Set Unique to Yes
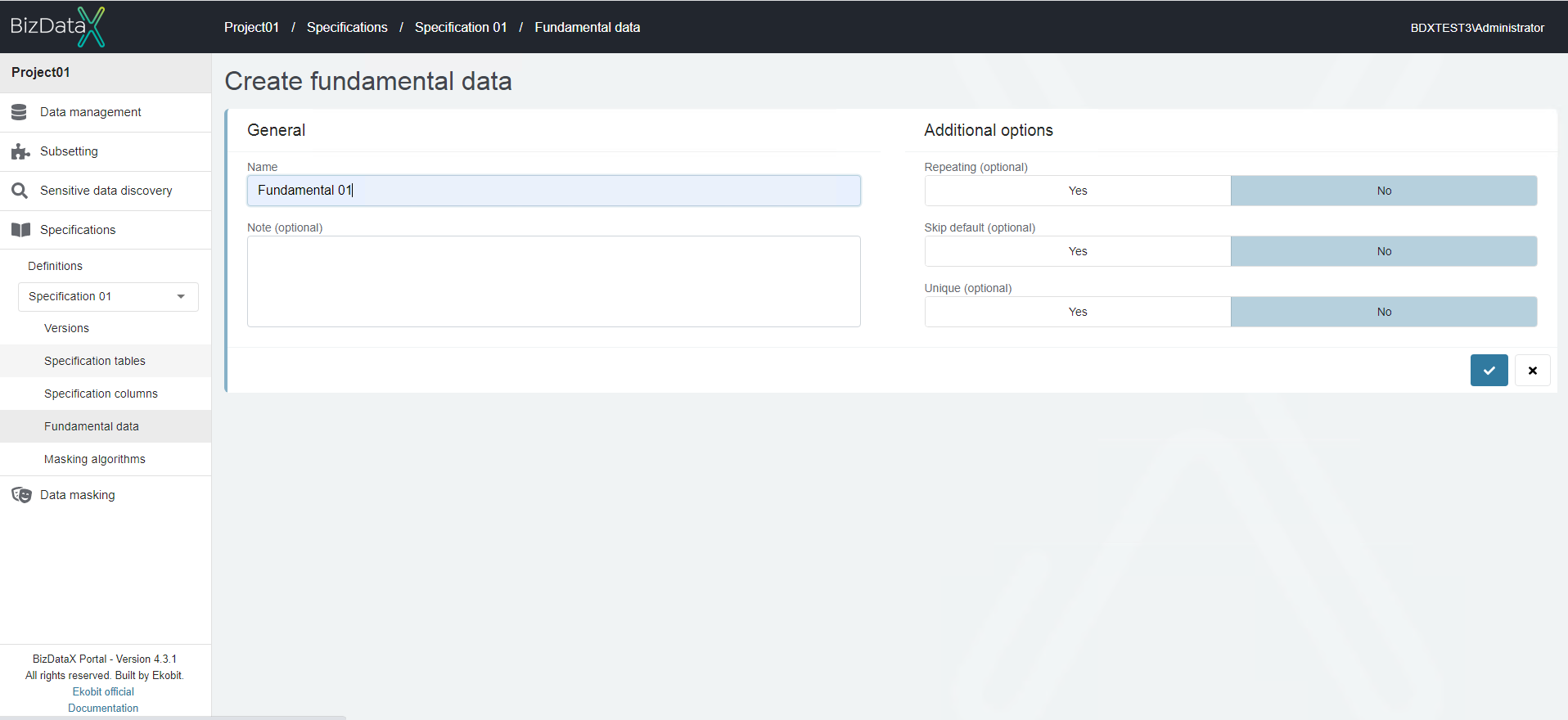This screenshot has height=720, width=1568. (1078, 312)
